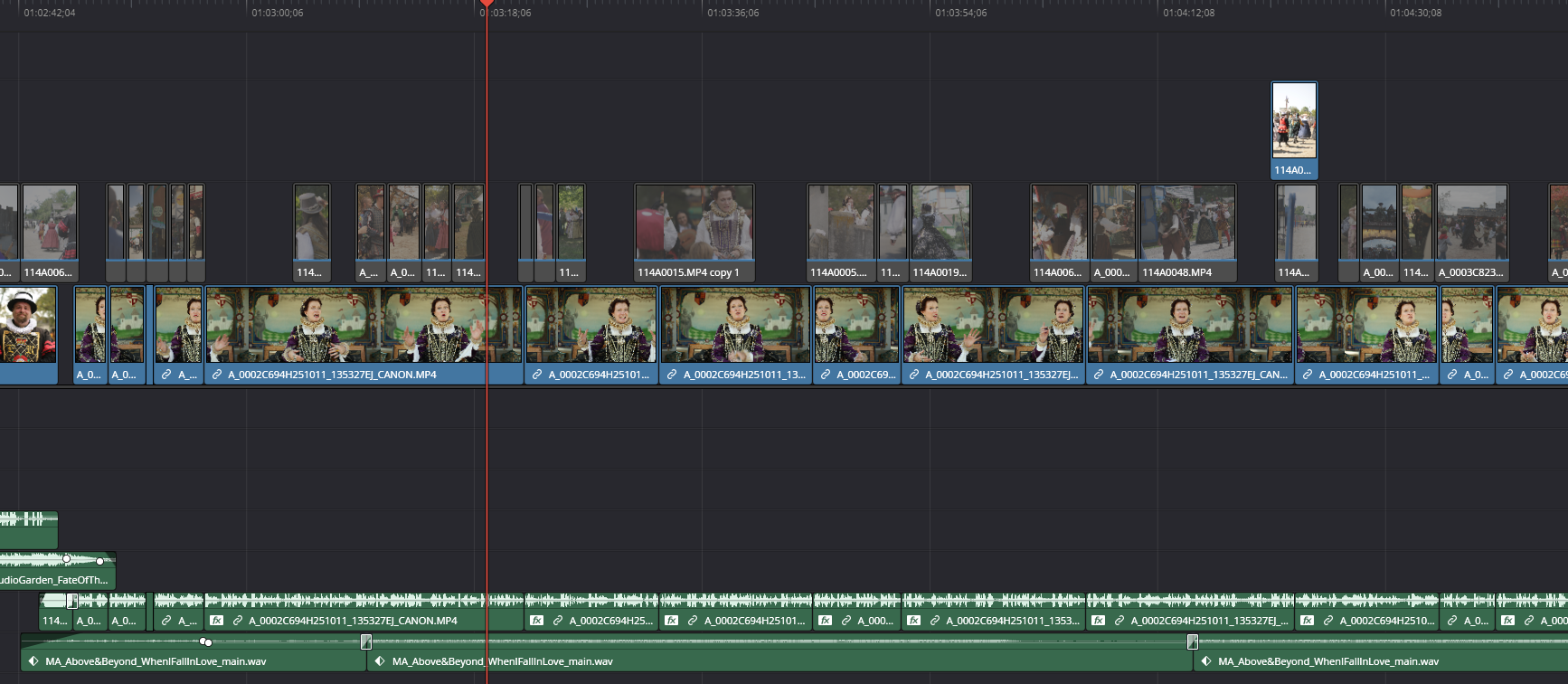1568x684 pixels.
Task: Select top-track clip thumbnail labeled 114A0...
Action: tap(1294, 121)
